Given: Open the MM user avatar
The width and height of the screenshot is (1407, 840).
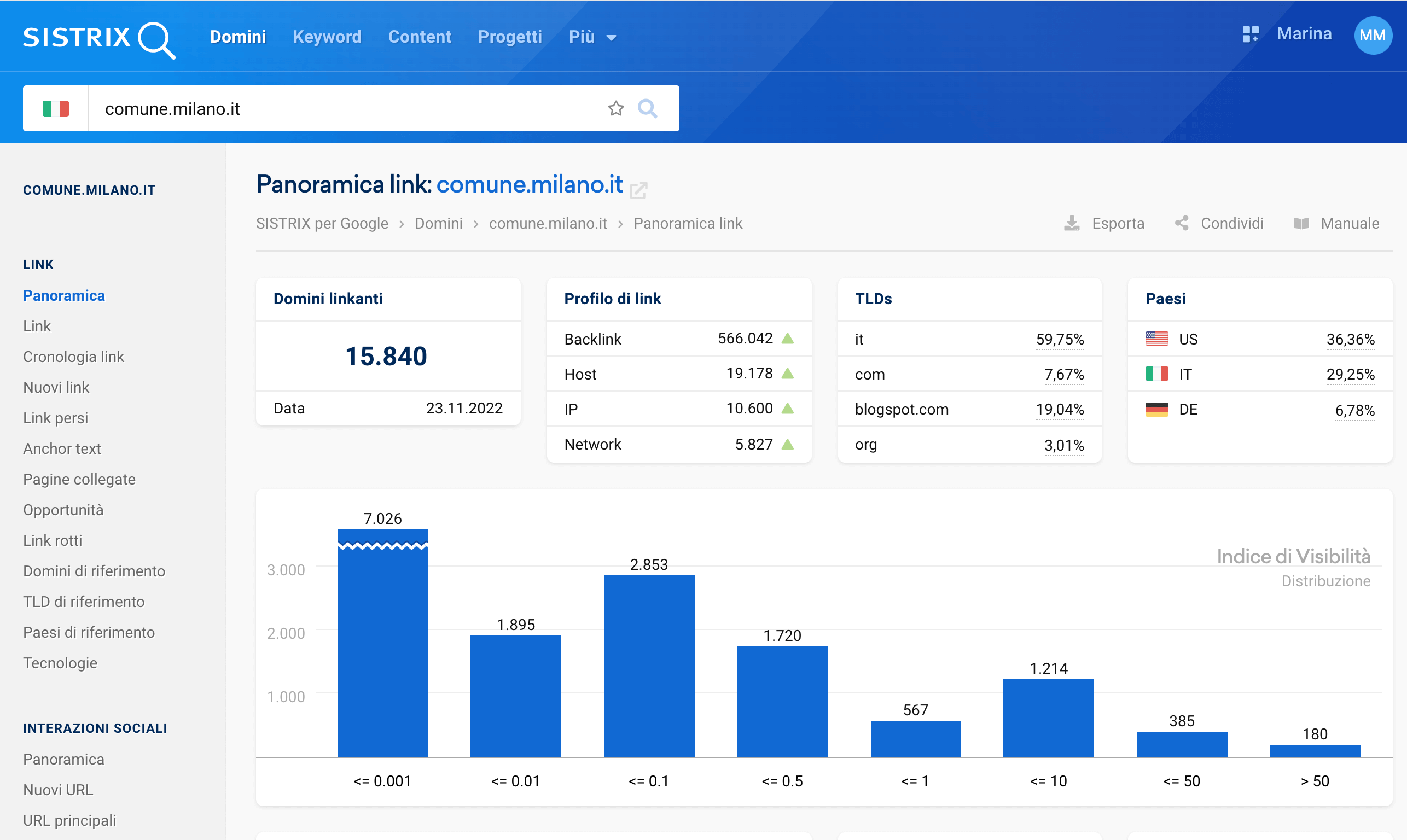Looking at the screenshot, I should click(1373, 36).
